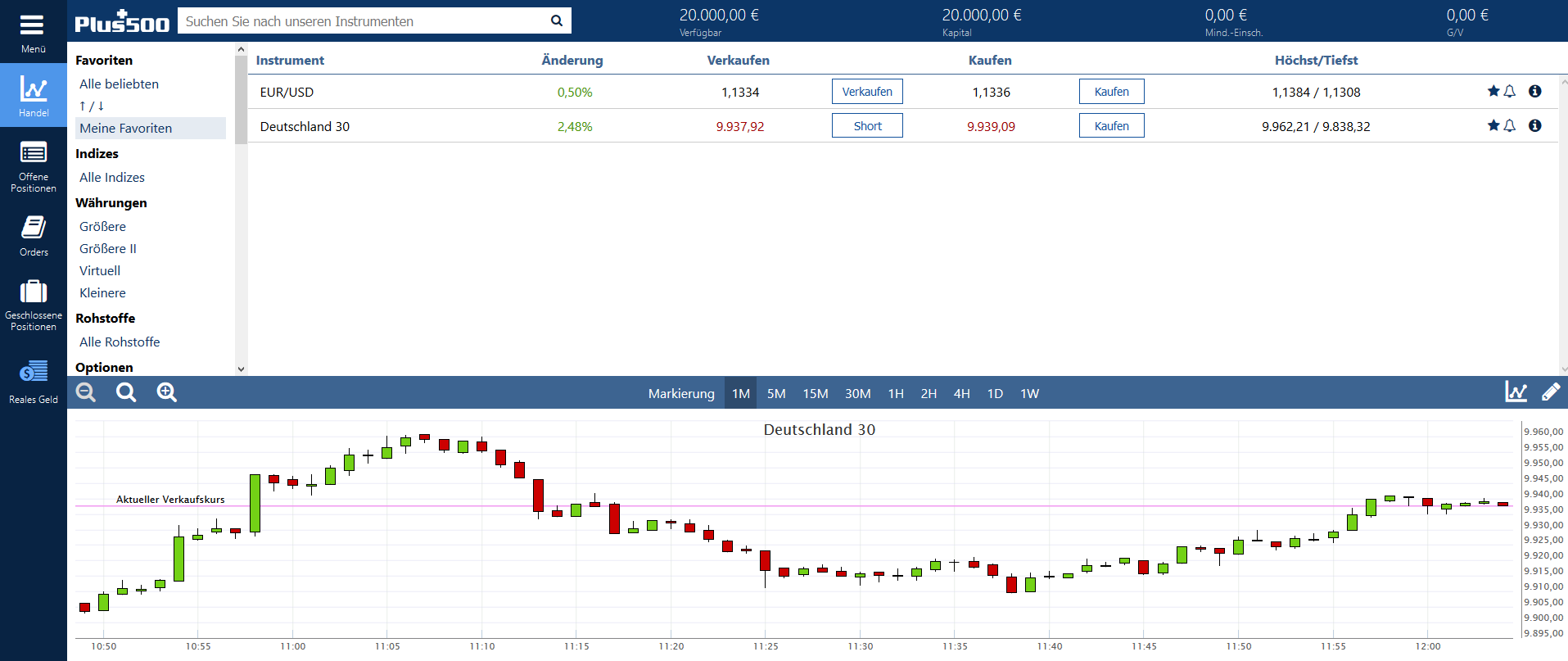Show info for EUR/USD
Image resolution: width=1568 pixels, height=661 pixels.
(1535, 91)
